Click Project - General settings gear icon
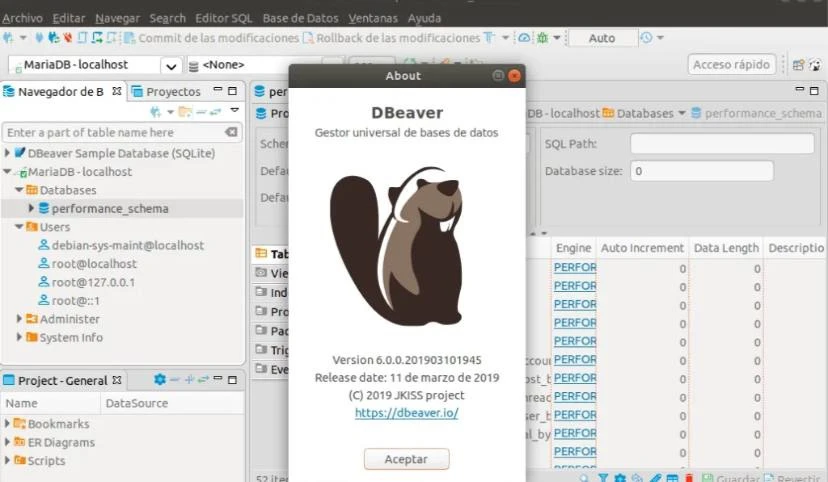 click(x=159, y=380)
